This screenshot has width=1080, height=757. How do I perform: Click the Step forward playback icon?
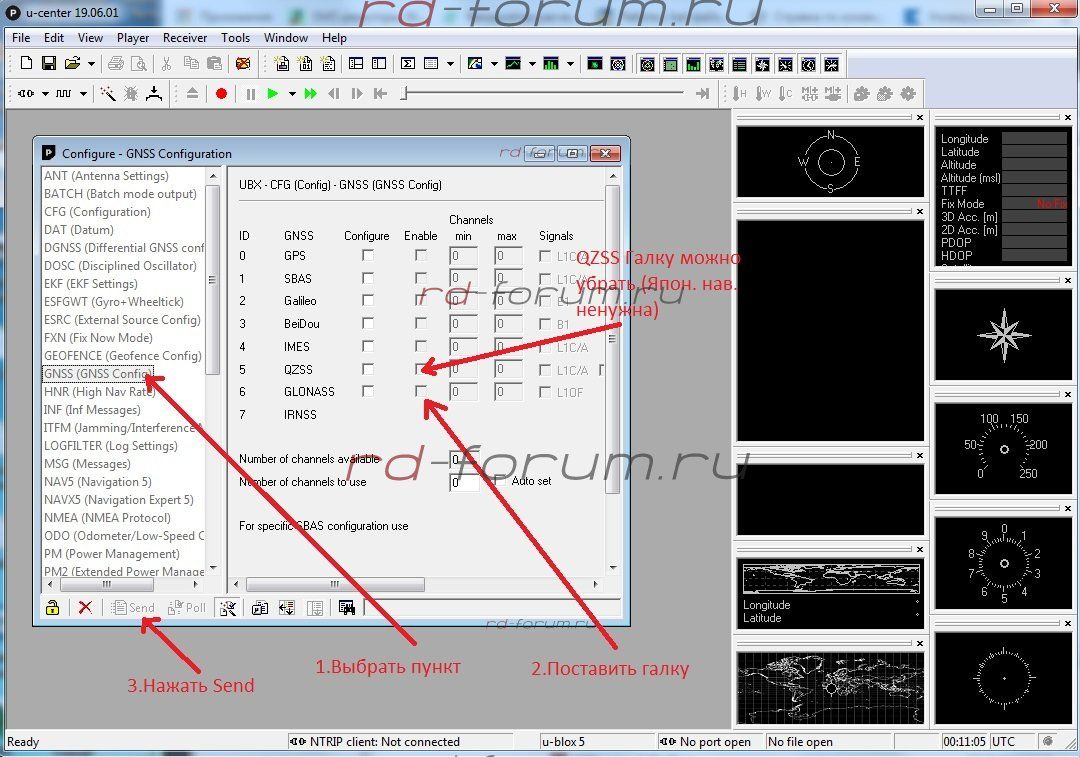(357, 93)
